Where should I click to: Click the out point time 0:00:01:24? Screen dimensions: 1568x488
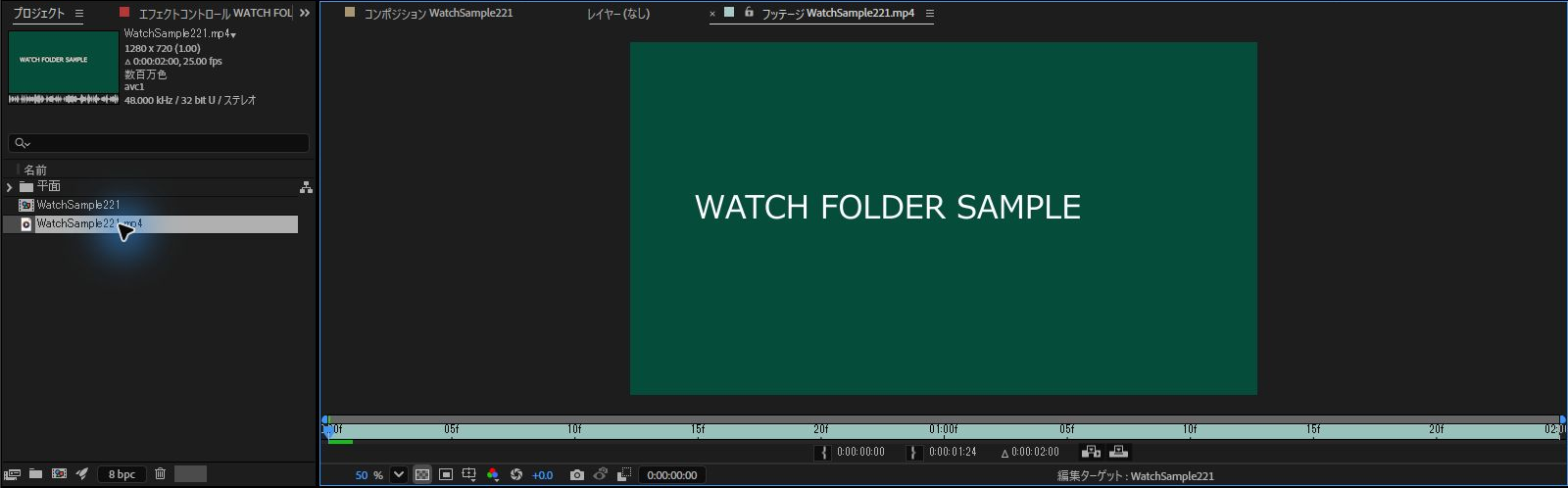(x=953, y=452)
